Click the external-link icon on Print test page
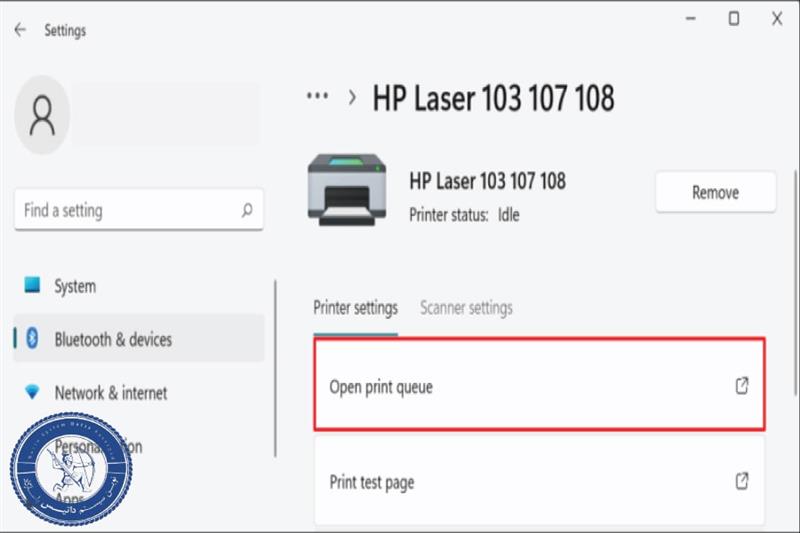 tap(742, 481)
